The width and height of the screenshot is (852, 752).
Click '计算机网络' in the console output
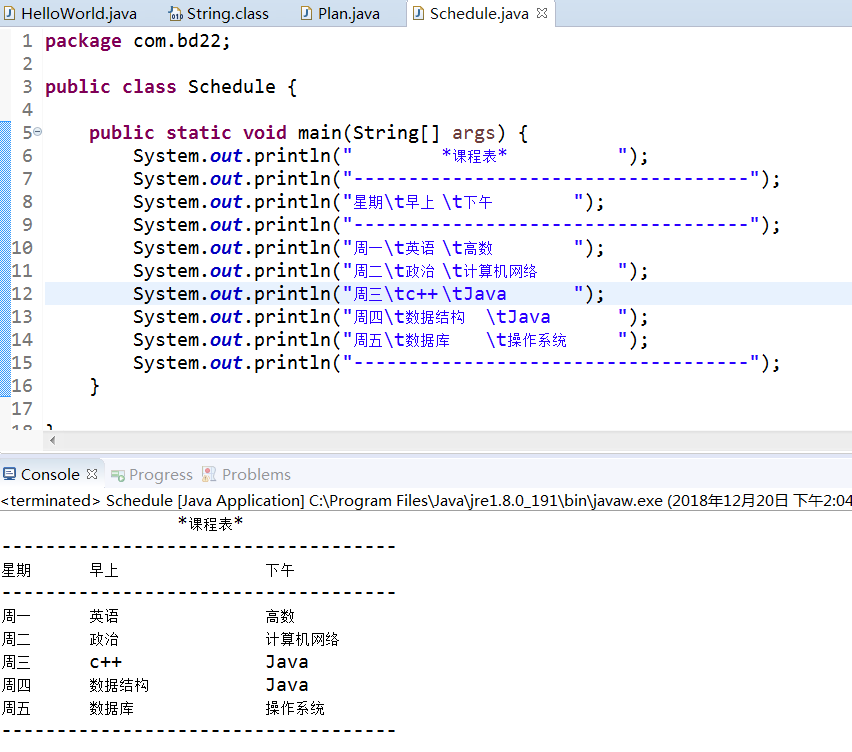point(302,639)
